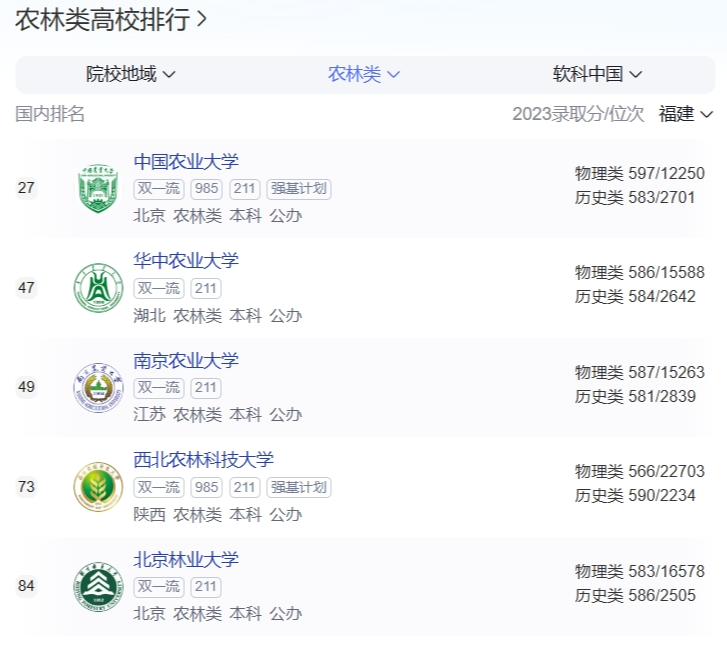
Task: Open the 南京农业大学 link
Action: point(186,360)
